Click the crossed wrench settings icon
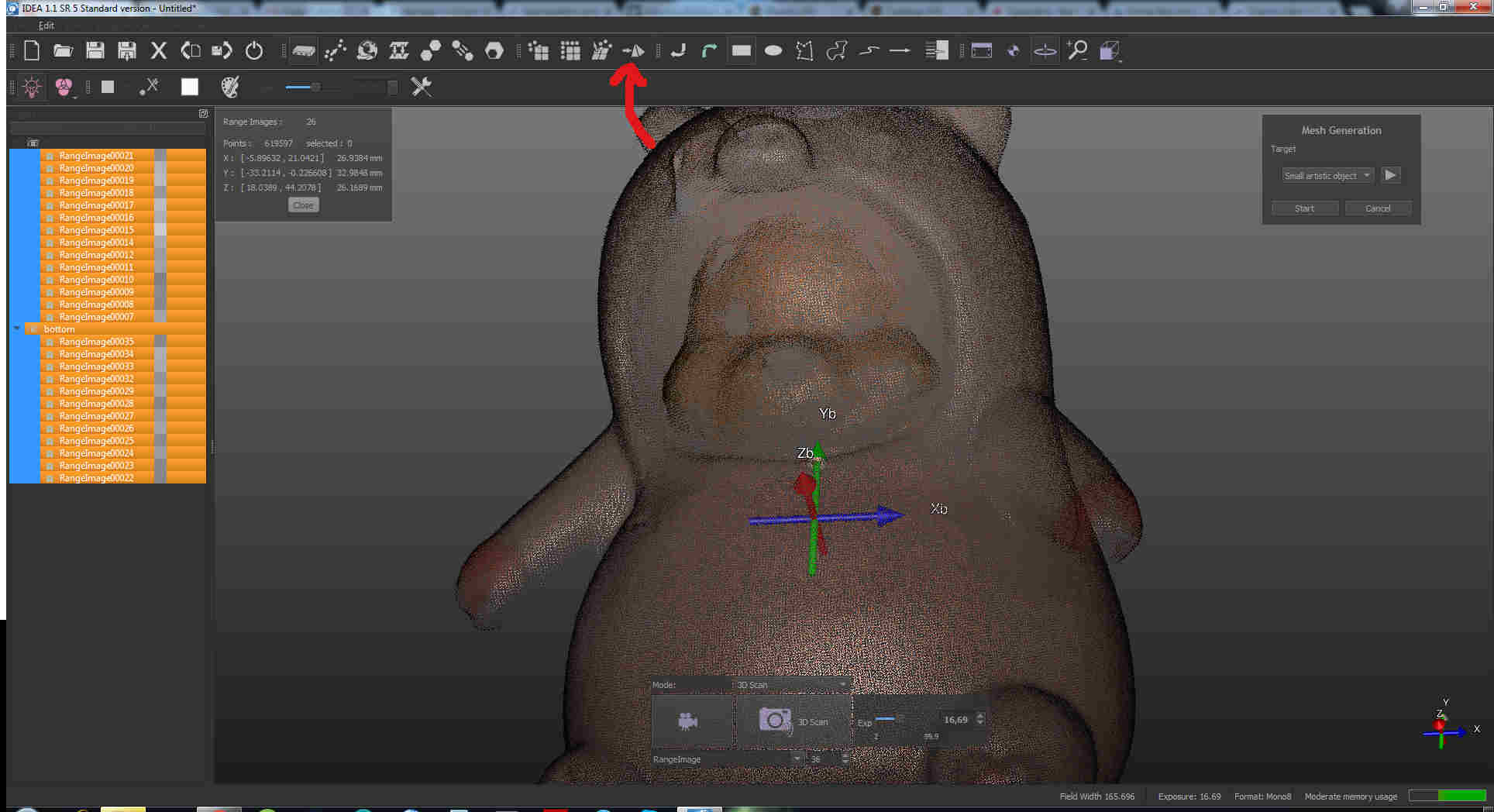The image size is (1494, 812). (x=422, y=87)
